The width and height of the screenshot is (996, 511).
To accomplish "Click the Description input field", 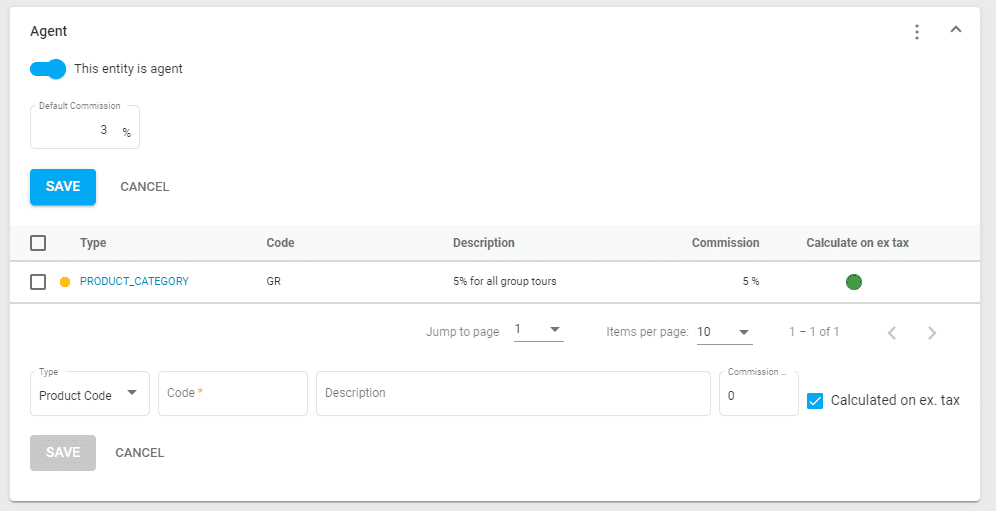I will click(x=513, y=393).
